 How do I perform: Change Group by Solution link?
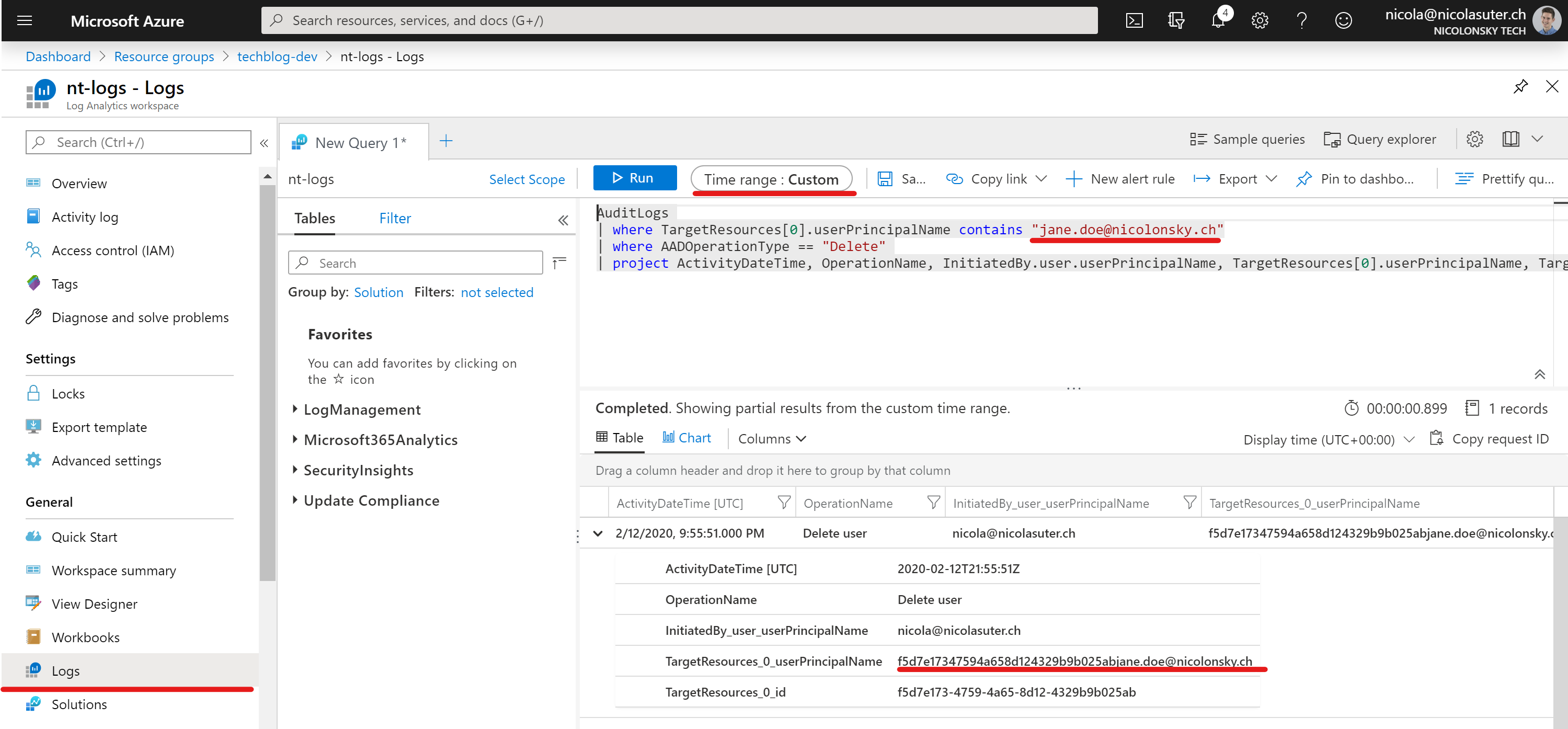click(x=379, y=292)
